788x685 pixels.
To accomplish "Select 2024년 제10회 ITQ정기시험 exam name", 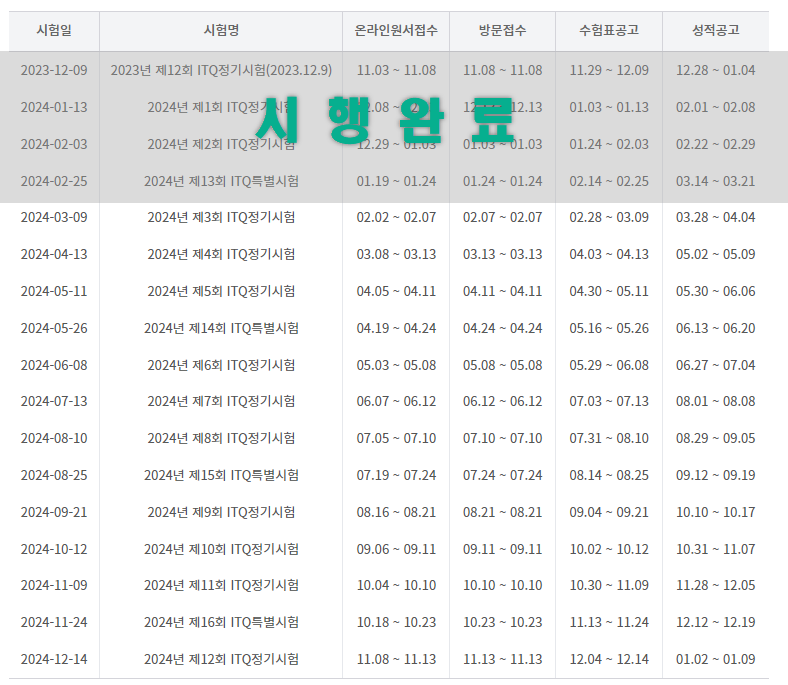I will coord(221,549).
